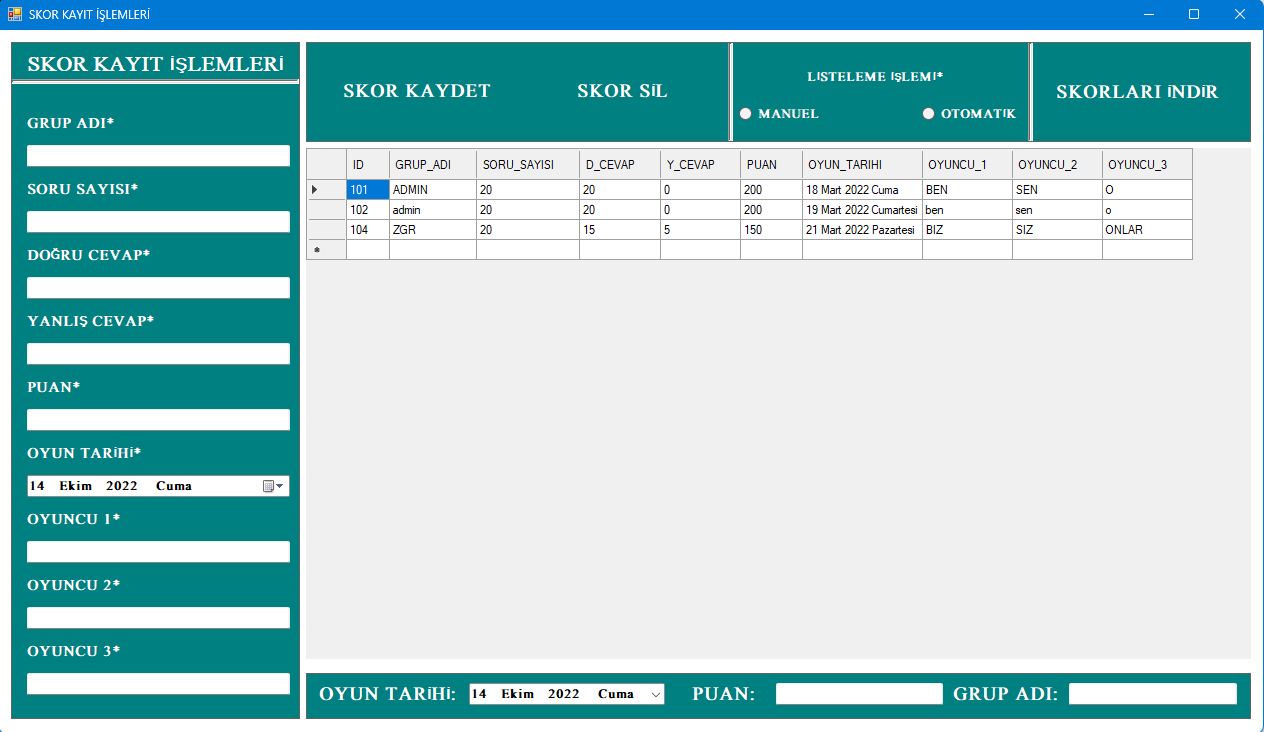This screenshot has width=1264, height=732.
Task: Sort by the OYUNCU_1 column header
Action: (x=967, y=165)
